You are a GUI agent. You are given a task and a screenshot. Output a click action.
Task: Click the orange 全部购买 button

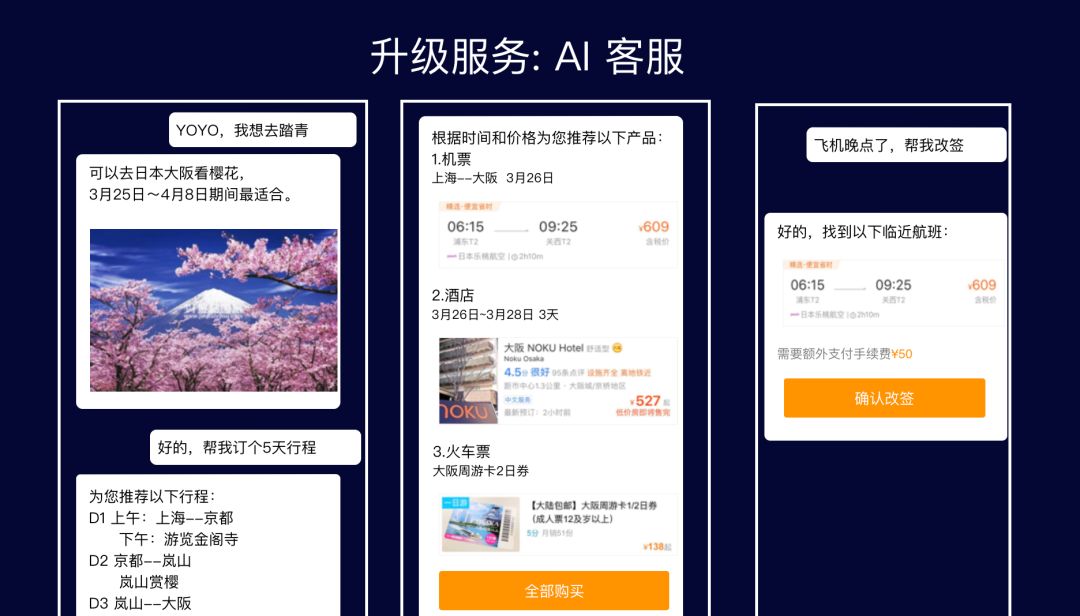pos(554,591)
